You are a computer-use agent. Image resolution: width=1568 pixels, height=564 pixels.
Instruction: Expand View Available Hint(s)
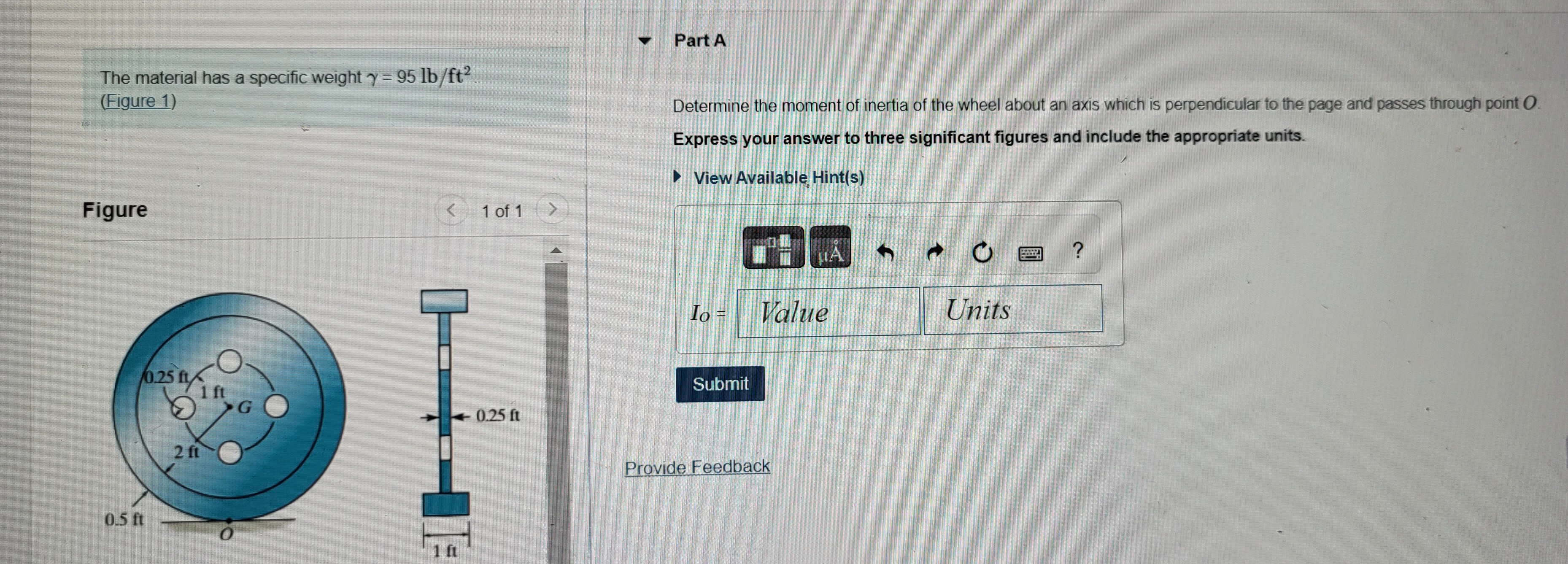pyautogui.click(x=769, y=178)
